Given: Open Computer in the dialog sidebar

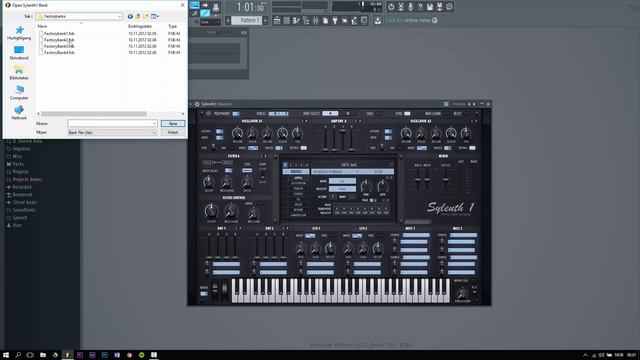Looking at the screenshot, I should 19,93.
